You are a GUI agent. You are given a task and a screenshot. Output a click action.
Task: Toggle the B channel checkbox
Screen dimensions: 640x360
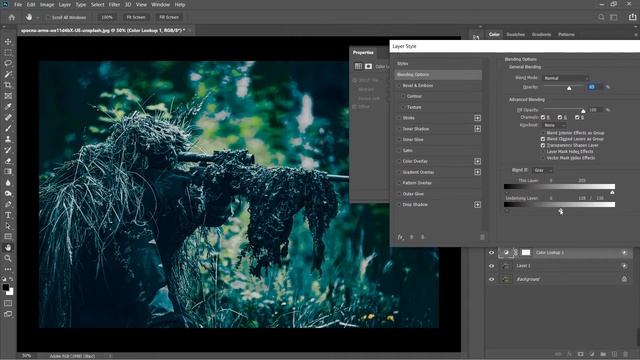click(x=577, y=117)
